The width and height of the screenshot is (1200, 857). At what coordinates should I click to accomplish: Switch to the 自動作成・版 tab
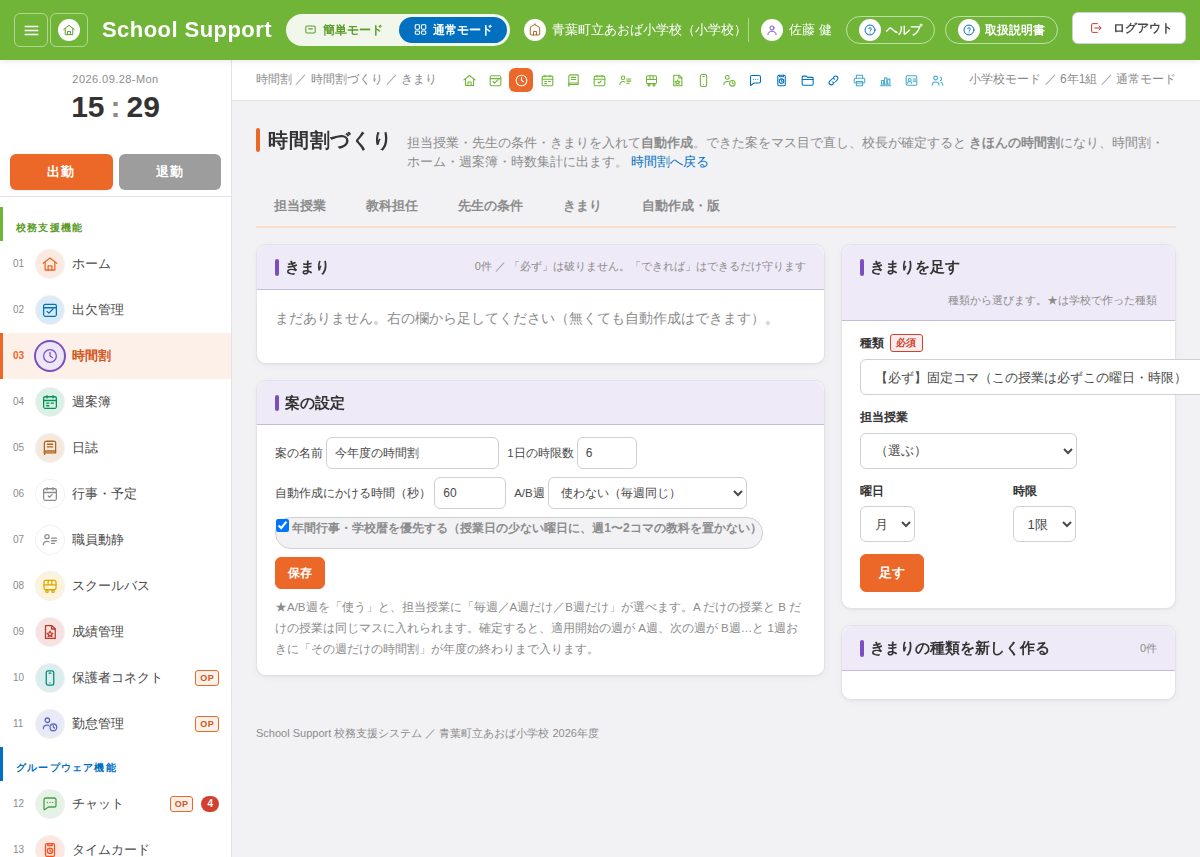(680, 206)
